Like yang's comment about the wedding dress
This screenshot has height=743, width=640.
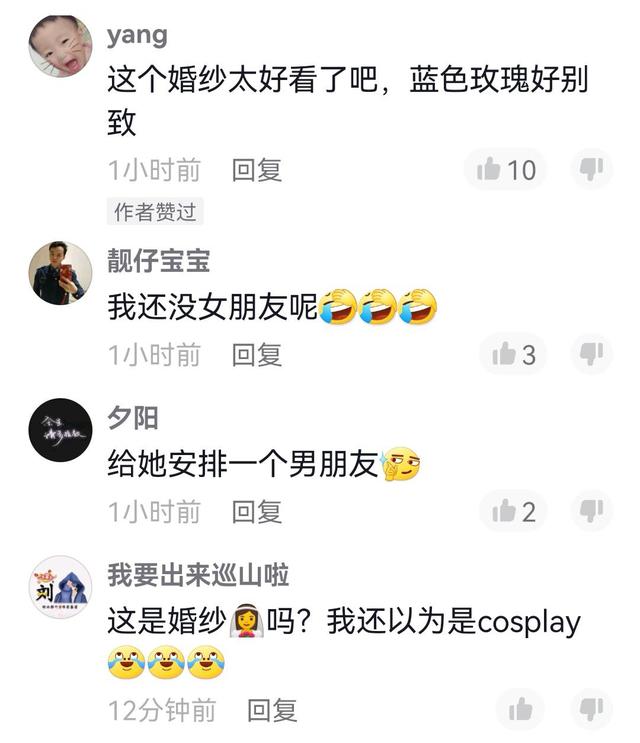[x=505, y=169]
